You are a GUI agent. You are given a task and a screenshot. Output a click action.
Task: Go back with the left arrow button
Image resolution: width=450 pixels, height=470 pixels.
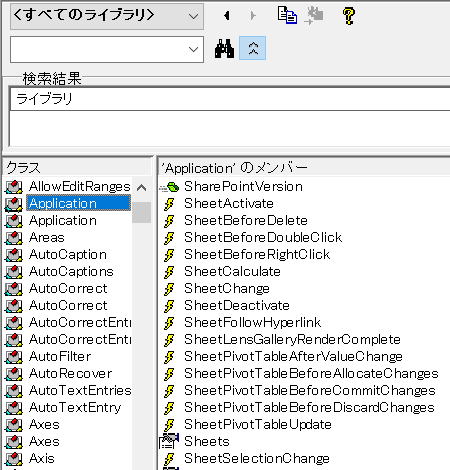click(227, 15)
